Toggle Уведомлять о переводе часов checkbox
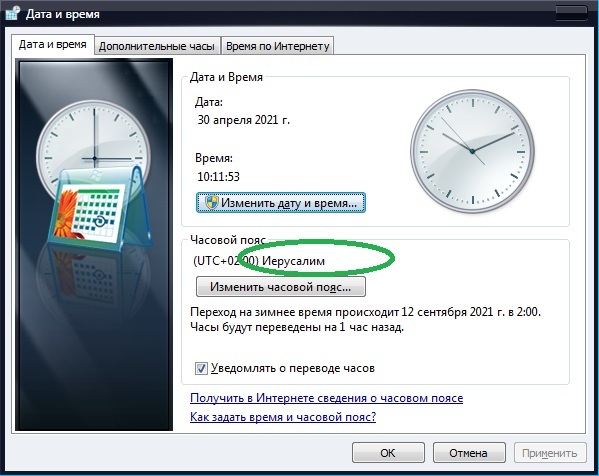This screenshot has height=476, width=599. tap(201, 368)
